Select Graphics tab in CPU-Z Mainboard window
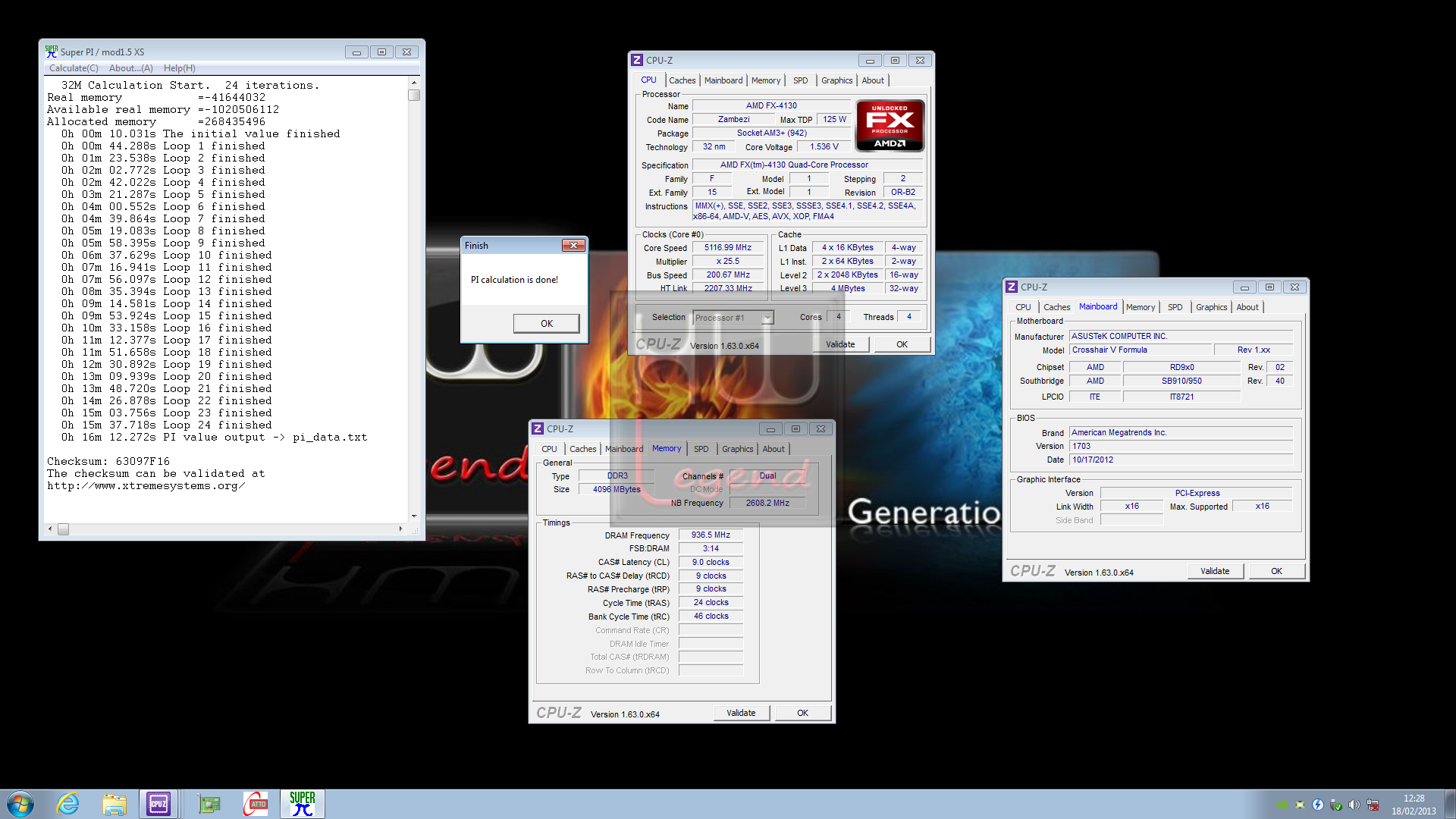The width and height of the screenshot is (1456, 819). point(1211,307)
